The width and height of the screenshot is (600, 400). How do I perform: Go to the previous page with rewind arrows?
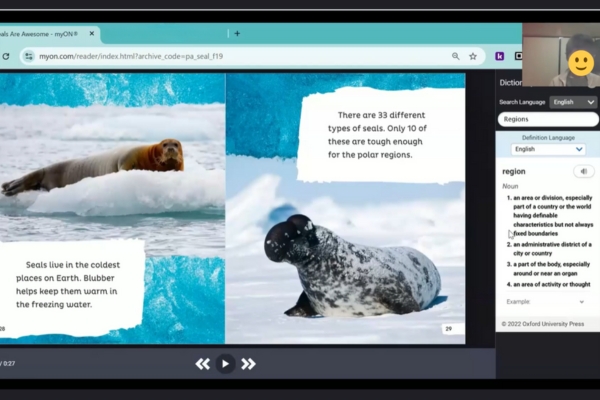coord(203,364)
